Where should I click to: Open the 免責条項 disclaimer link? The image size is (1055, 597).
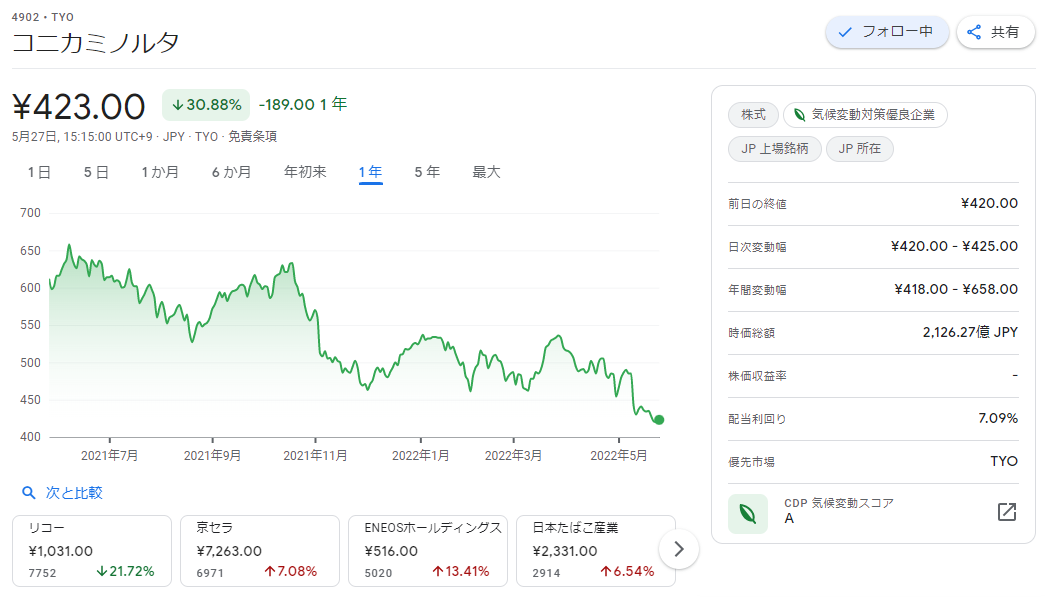[x=252, y=137]
